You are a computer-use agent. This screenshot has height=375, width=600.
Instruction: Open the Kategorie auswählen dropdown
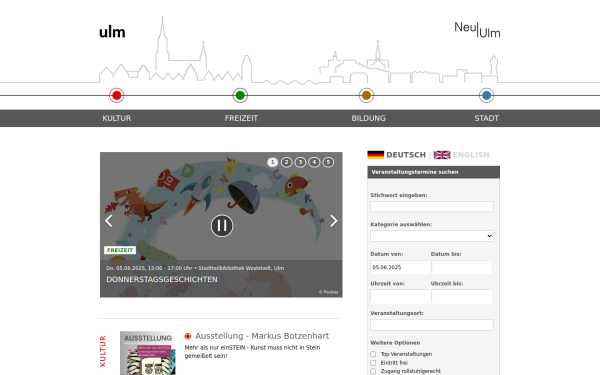(432, 236)
